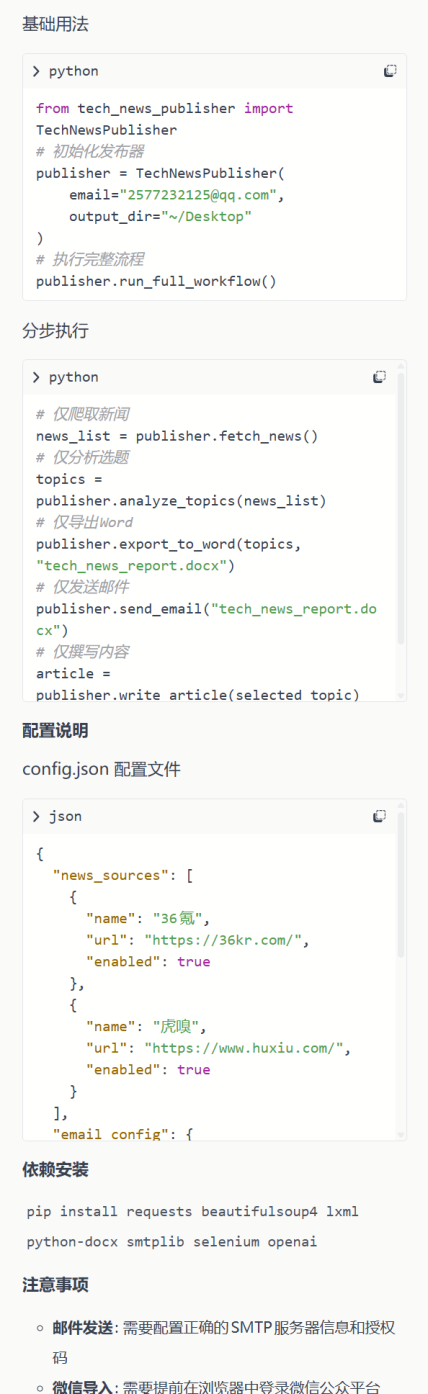Click the comment # 仅分析选题
Viewport: 428px width, 1394px height.
coord(82,457)
